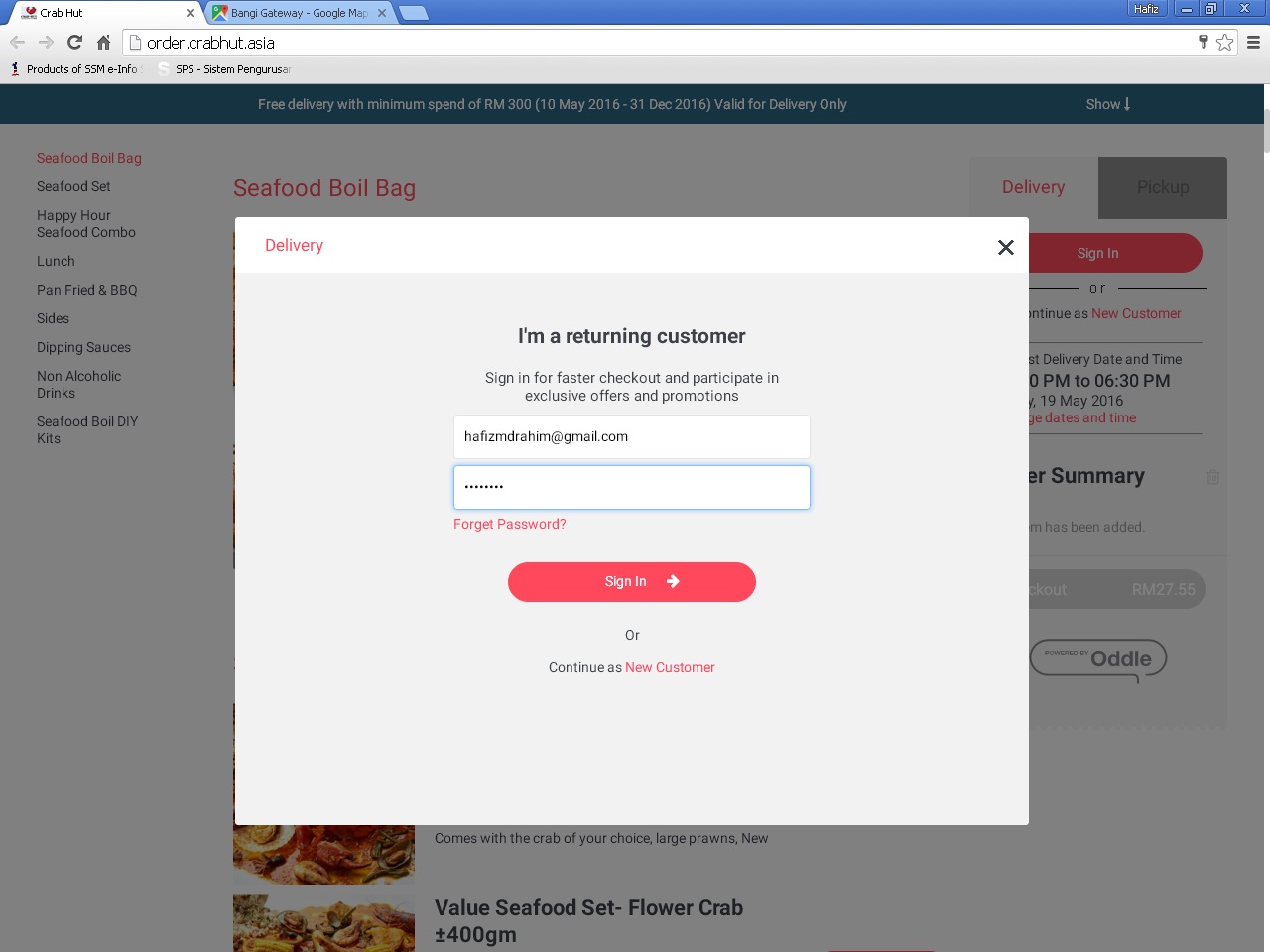Click the password input field
This screenshot has height=952, width=1270.
632,487
